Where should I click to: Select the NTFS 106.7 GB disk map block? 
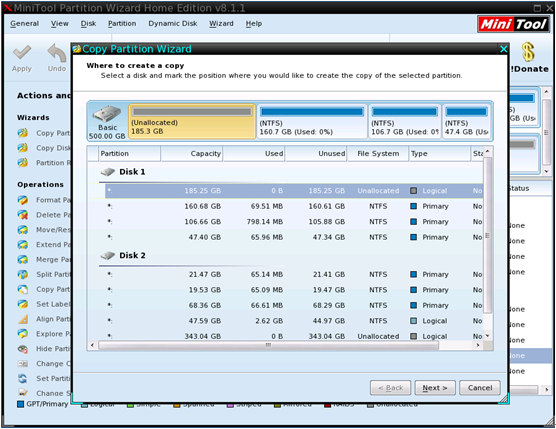[405, 122]
